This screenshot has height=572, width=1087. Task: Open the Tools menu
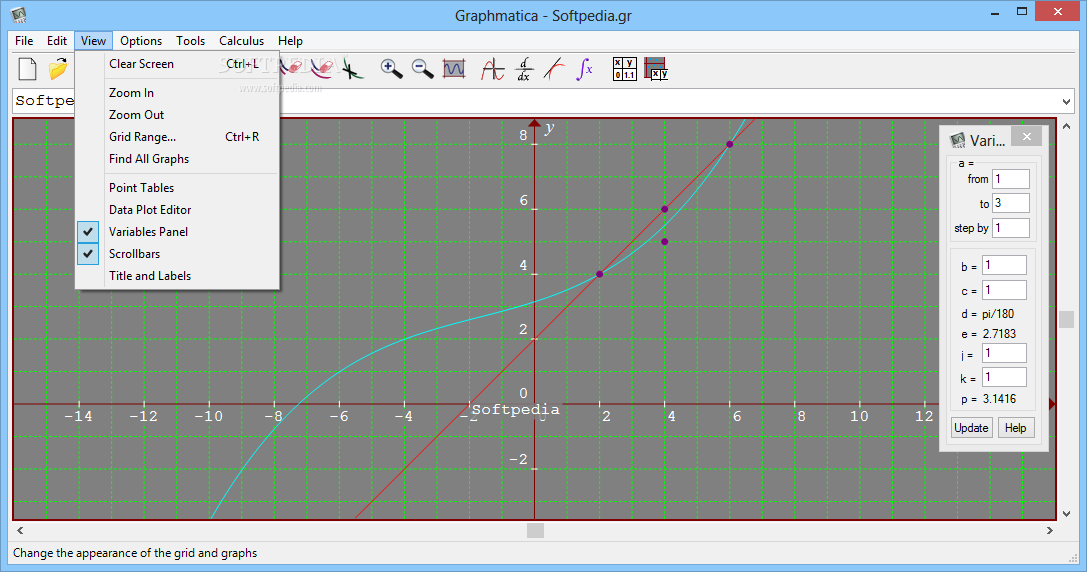point(191,41)
